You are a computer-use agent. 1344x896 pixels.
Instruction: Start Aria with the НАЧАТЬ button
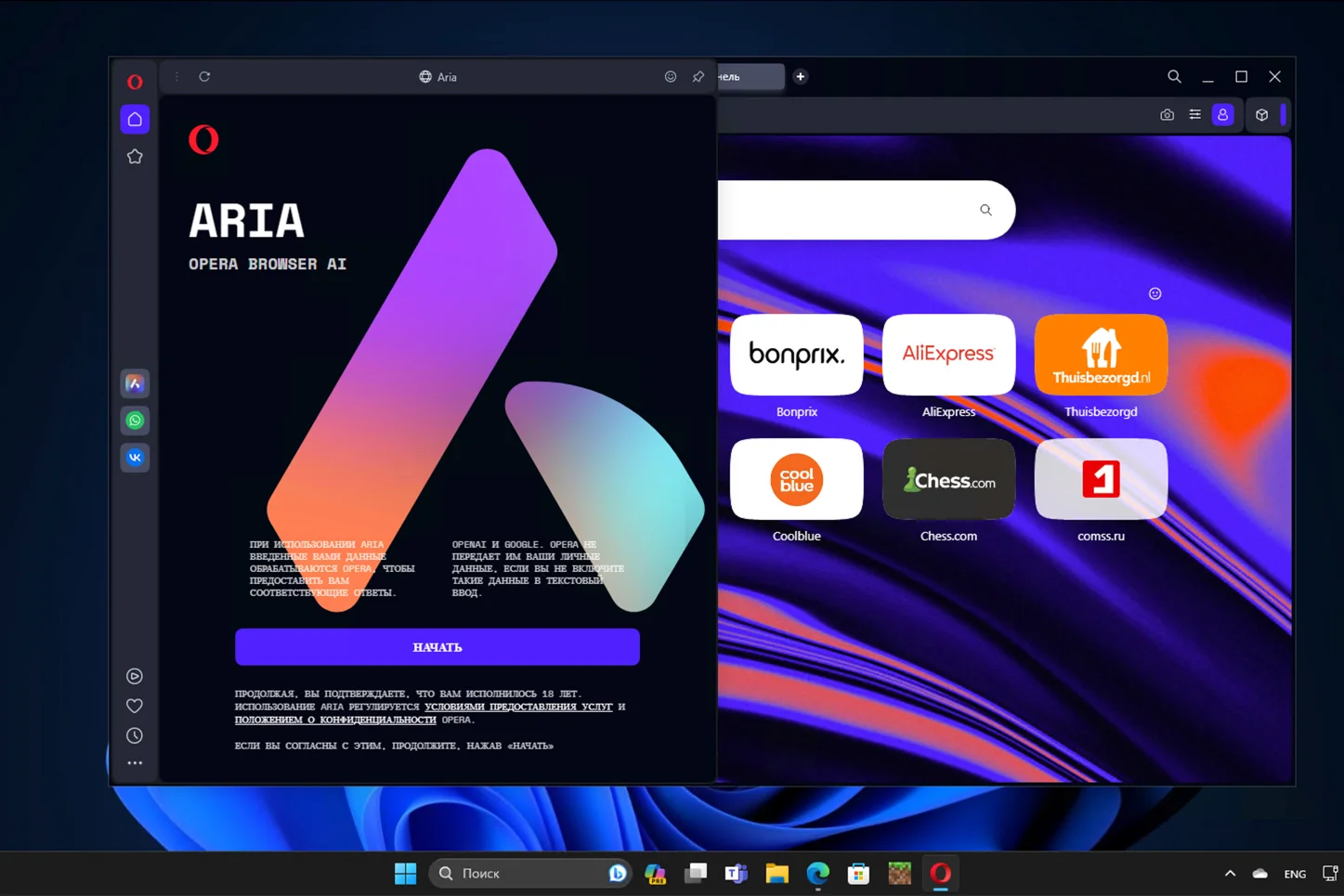(x=437, y=647)
